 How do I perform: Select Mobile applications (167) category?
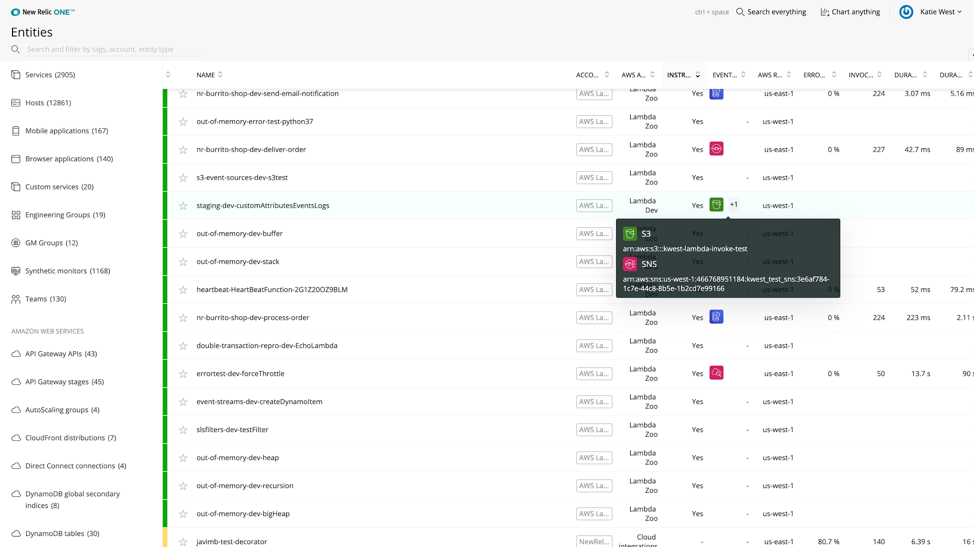point(66,130)
